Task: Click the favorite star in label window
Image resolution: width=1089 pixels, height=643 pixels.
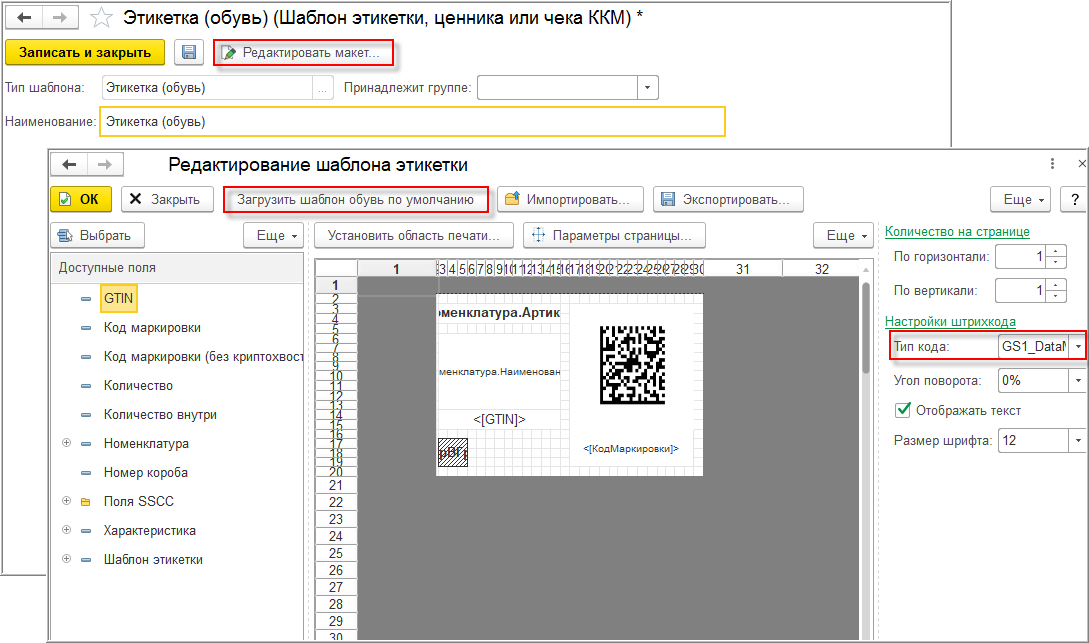Action: pos(101,17)
